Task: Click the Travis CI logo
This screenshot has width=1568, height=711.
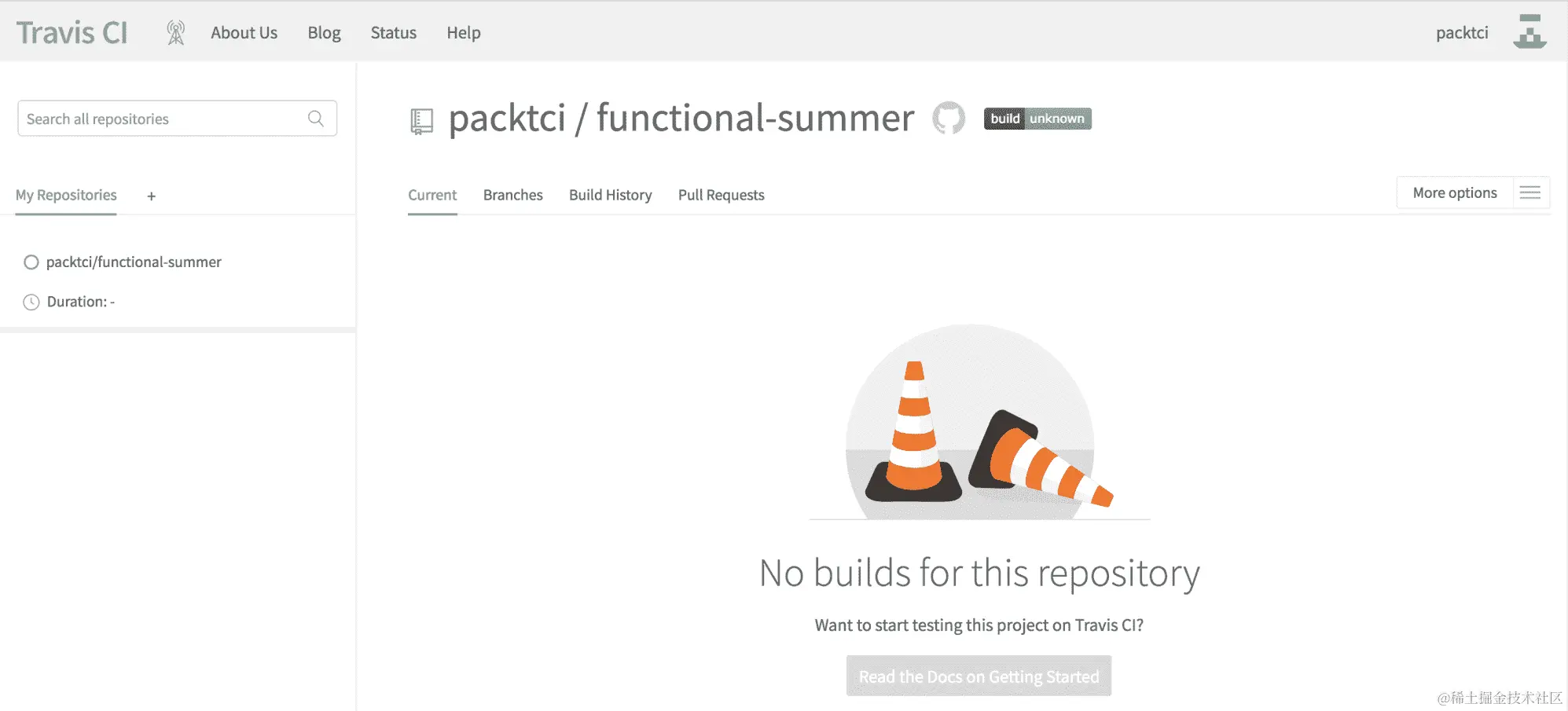Action: click(72, 32)
